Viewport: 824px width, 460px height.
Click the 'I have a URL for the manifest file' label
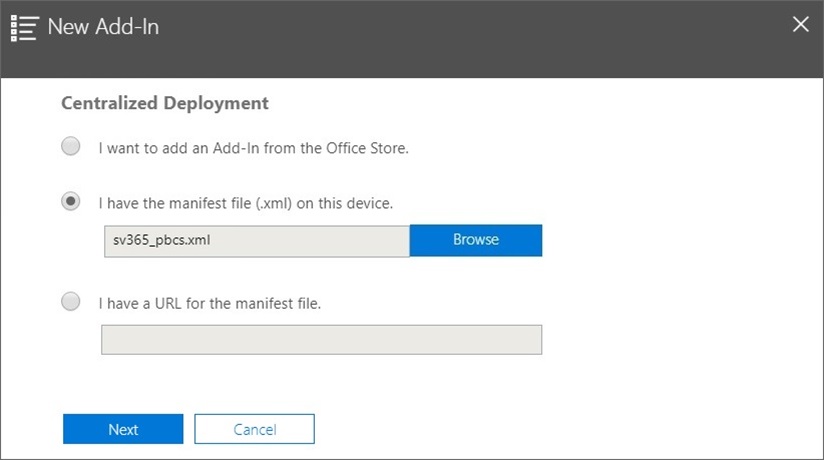(209, 302)
